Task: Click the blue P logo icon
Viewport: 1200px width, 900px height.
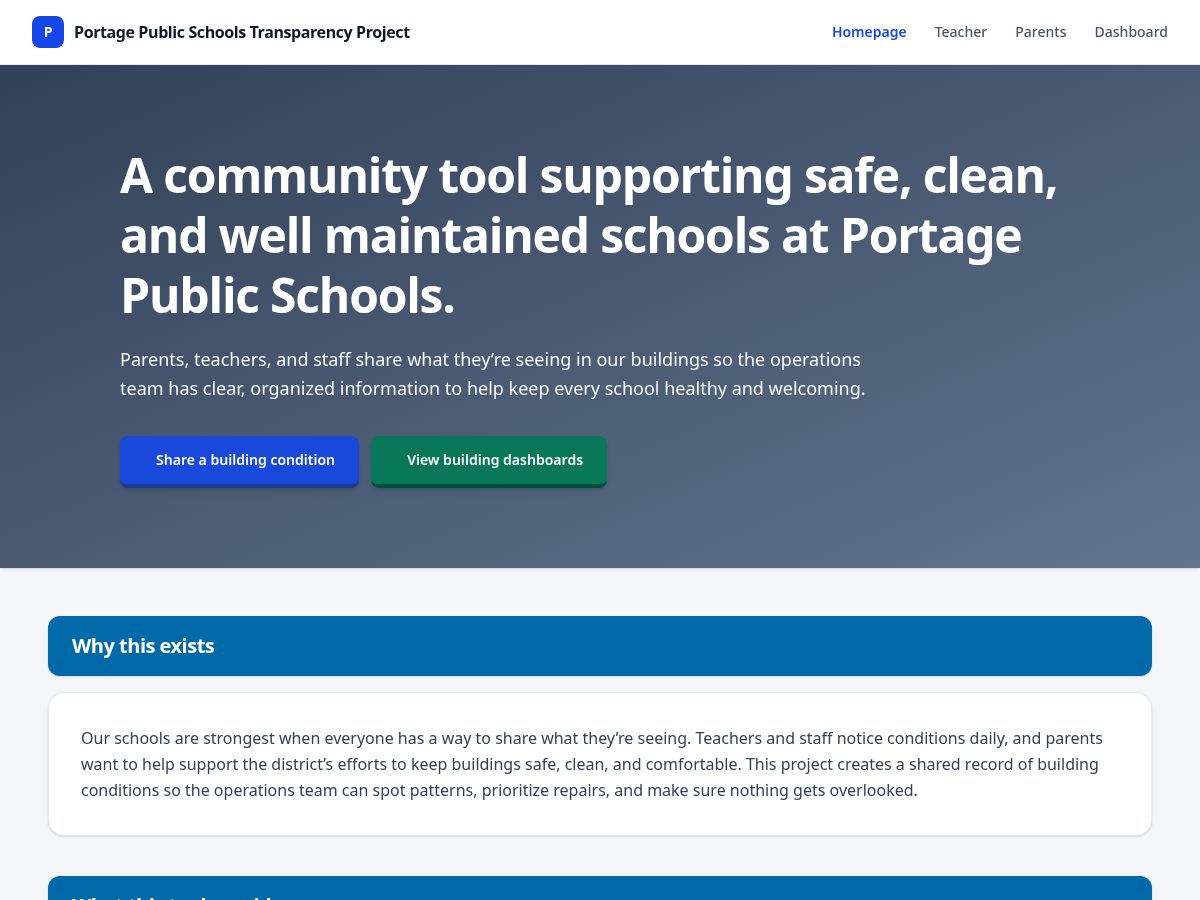Action: (x=48, y=32)
